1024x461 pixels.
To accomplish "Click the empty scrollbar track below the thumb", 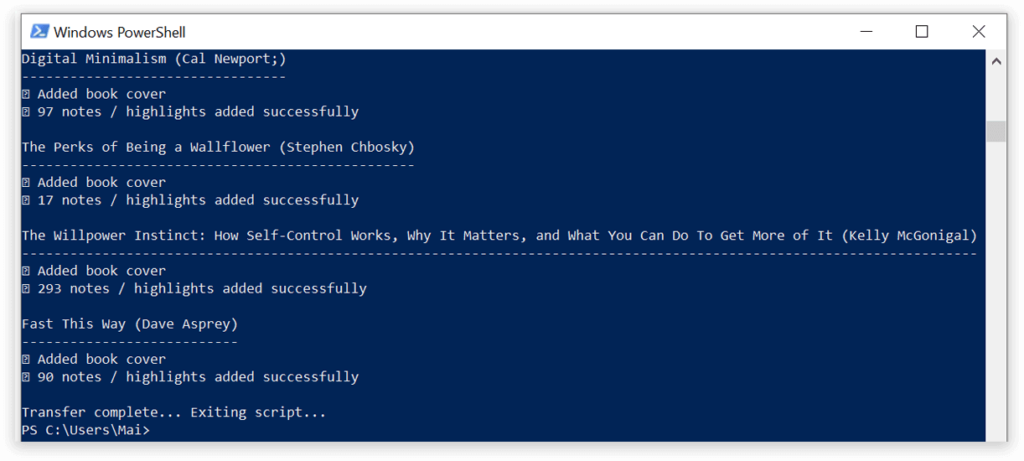I will click(x=995, y=300).
